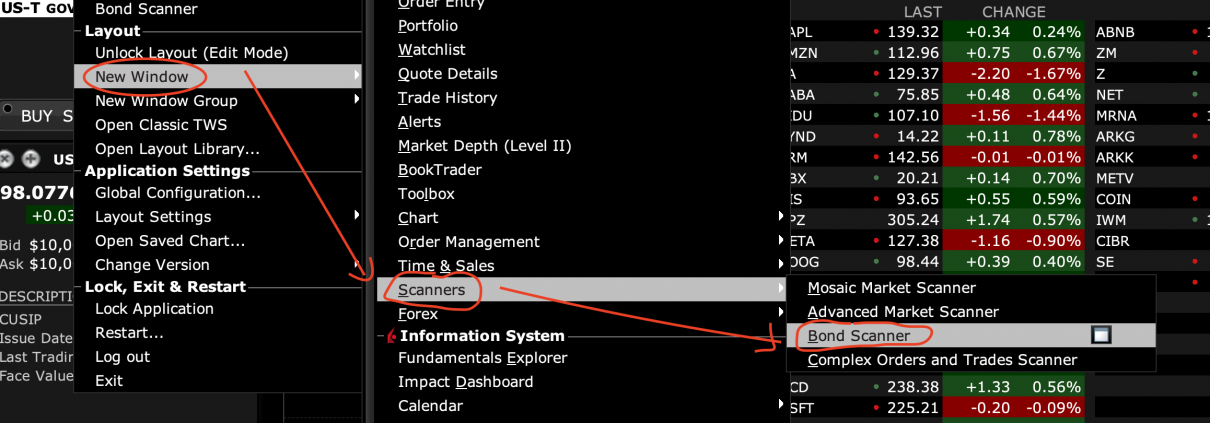1210x423 pixels.
Task: Select Log out menu entry
Action: pos(122,357)
